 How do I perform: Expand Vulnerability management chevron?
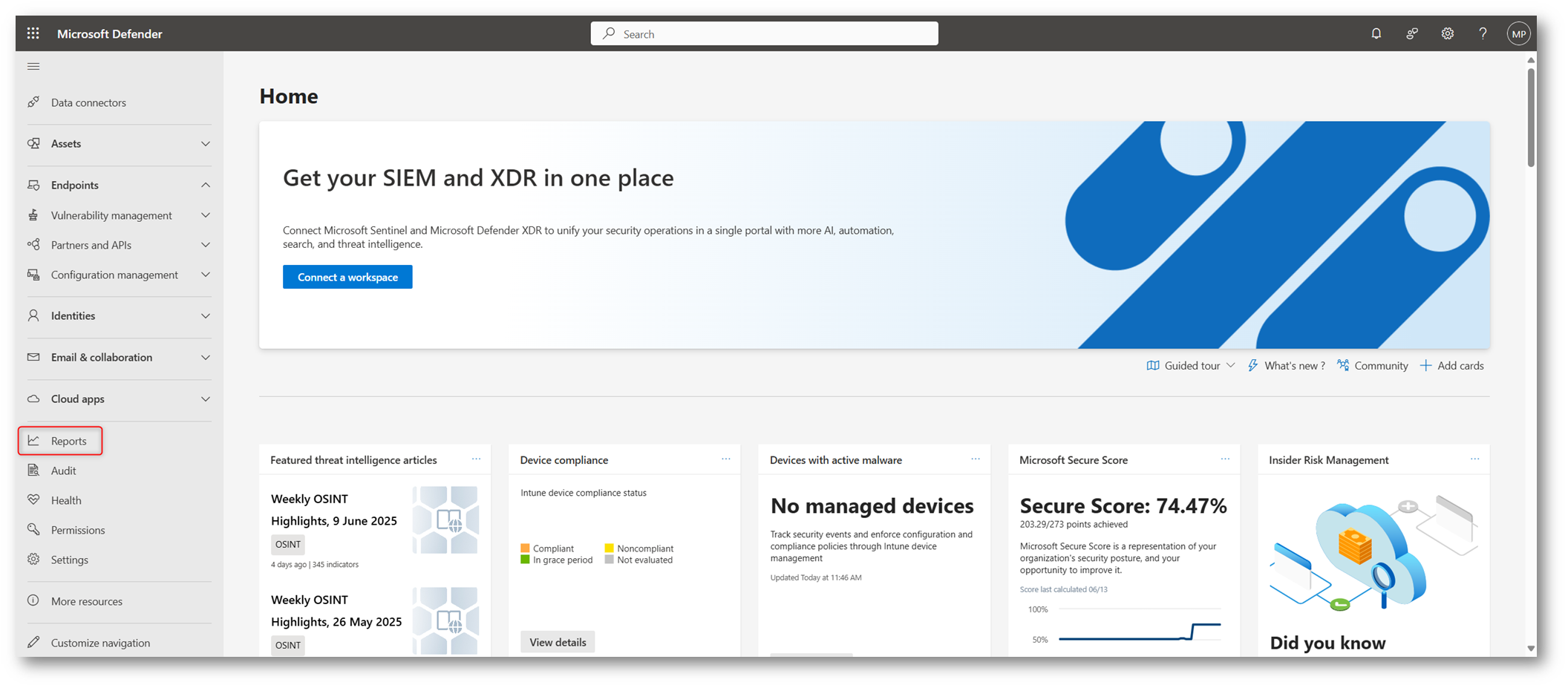[x=206, y=215]
